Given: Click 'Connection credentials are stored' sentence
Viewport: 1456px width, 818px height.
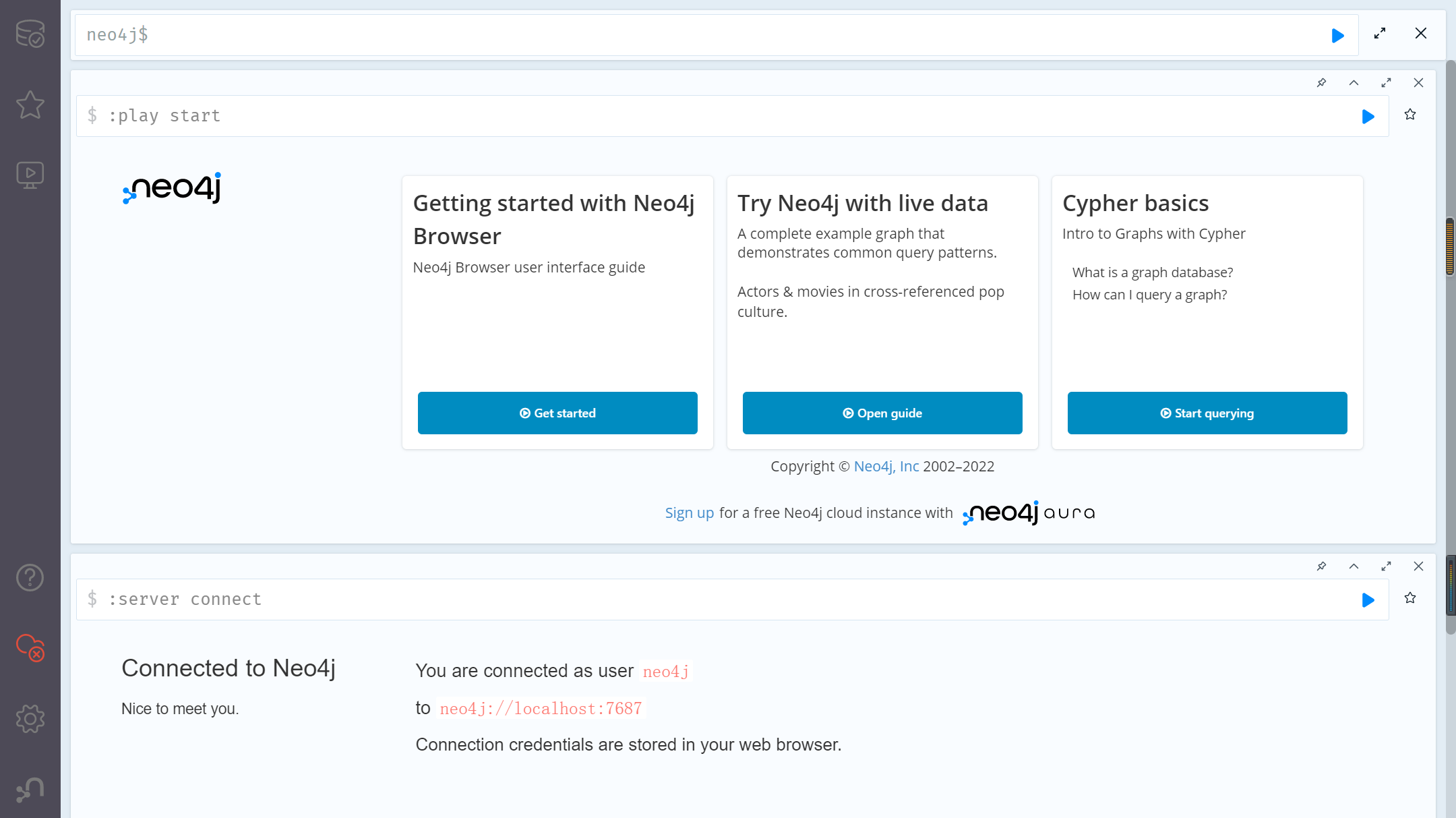Looking at the screenshot, I should 628,745.
